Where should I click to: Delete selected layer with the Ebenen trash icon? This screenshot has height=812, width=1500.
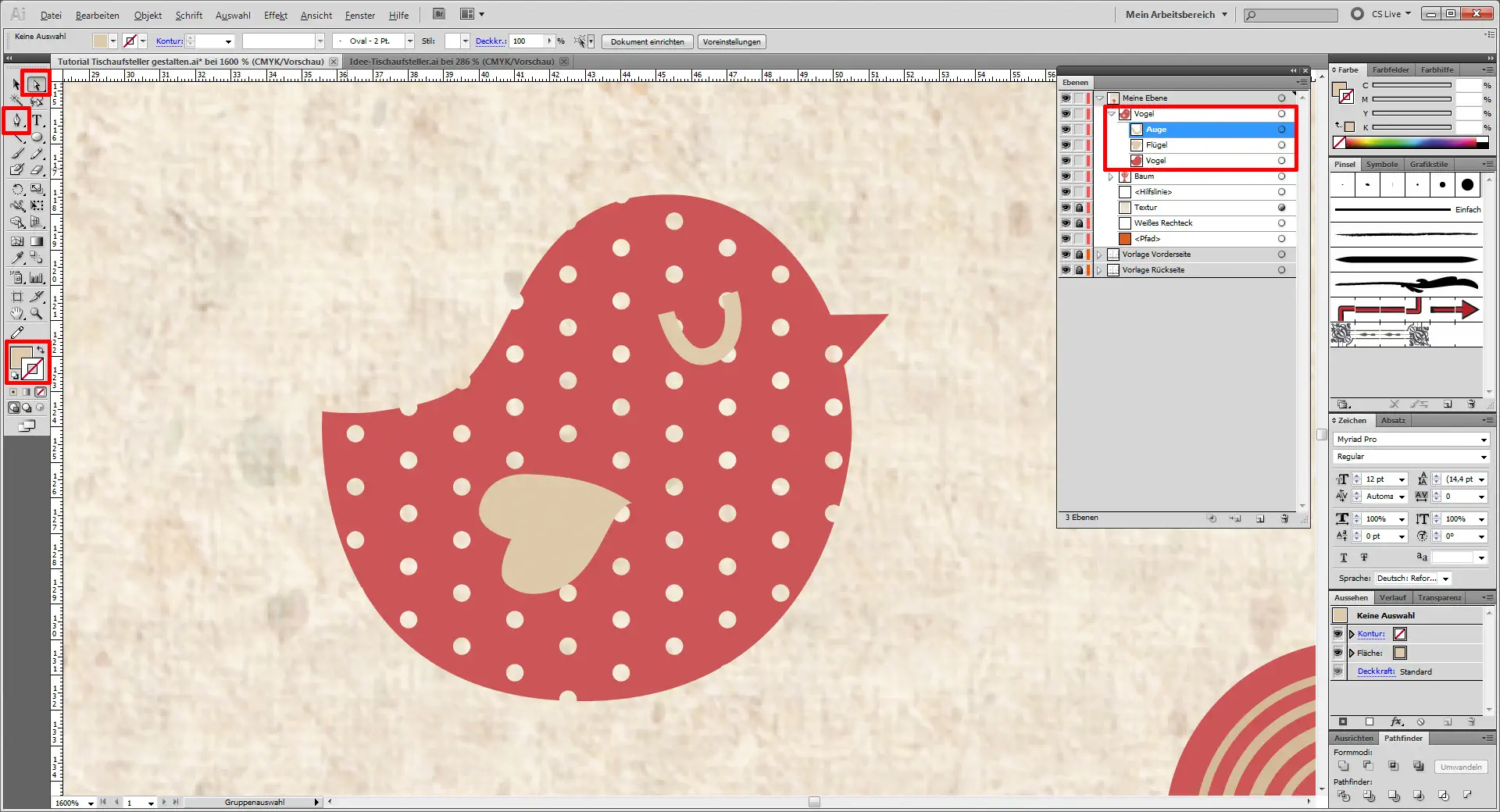1284,518
